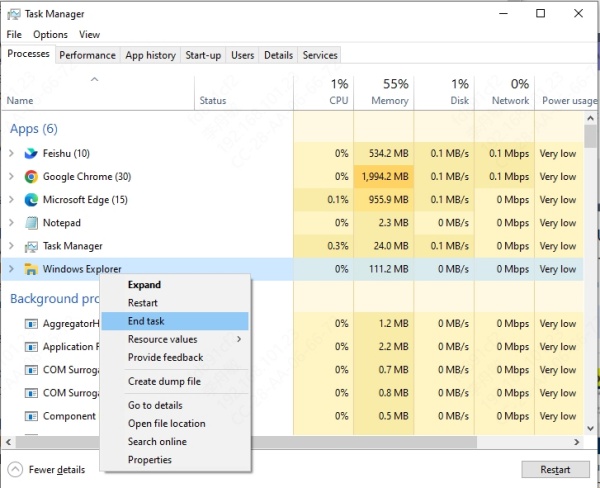
Task: Select the Processes tab
Action: (x=28, y=54)
